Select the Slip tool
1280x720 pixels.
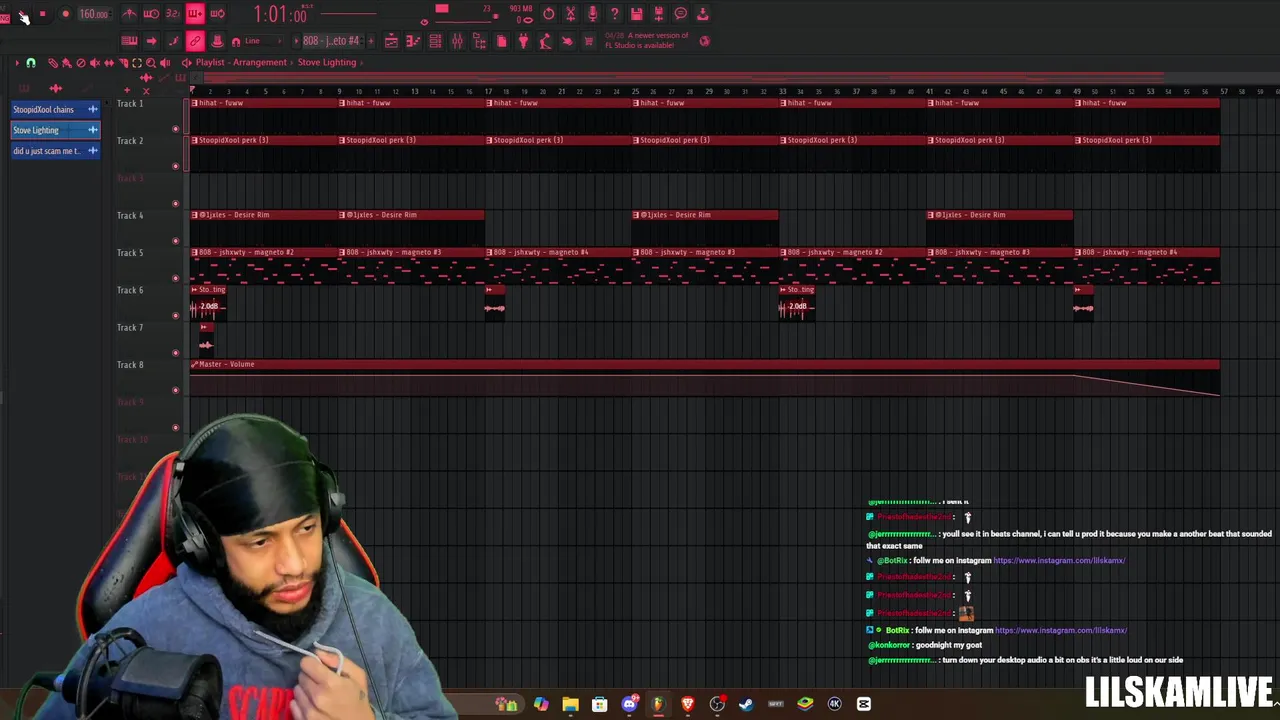pos(109,63)
